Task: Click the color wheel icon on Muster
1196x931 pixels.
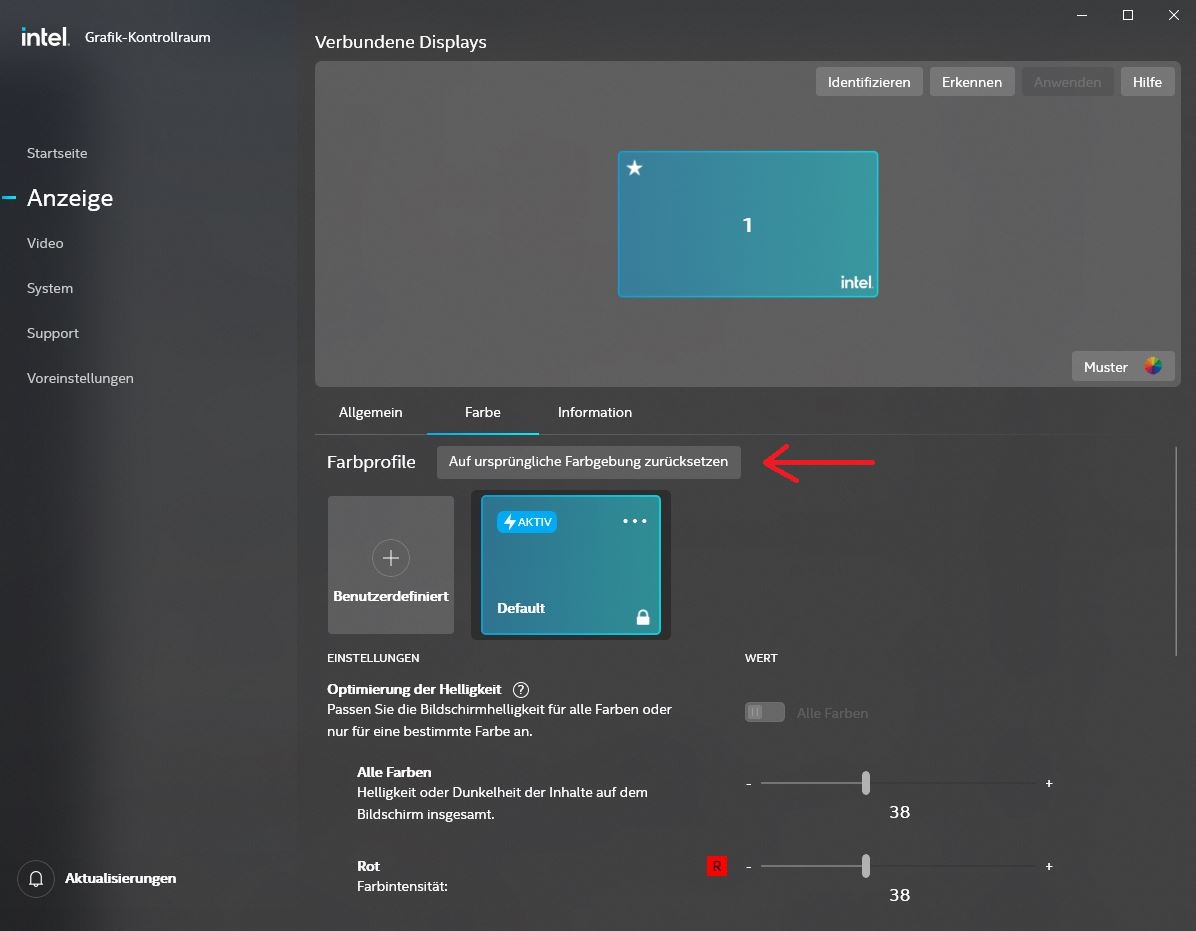Action: [1153, 367]
